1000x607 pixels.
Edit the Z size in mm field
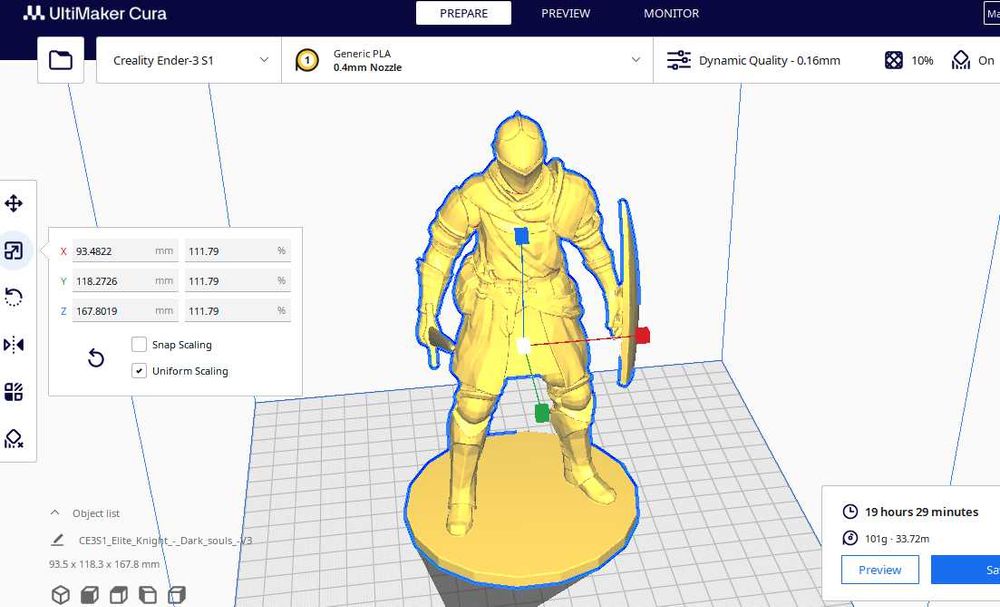point(125,311)
